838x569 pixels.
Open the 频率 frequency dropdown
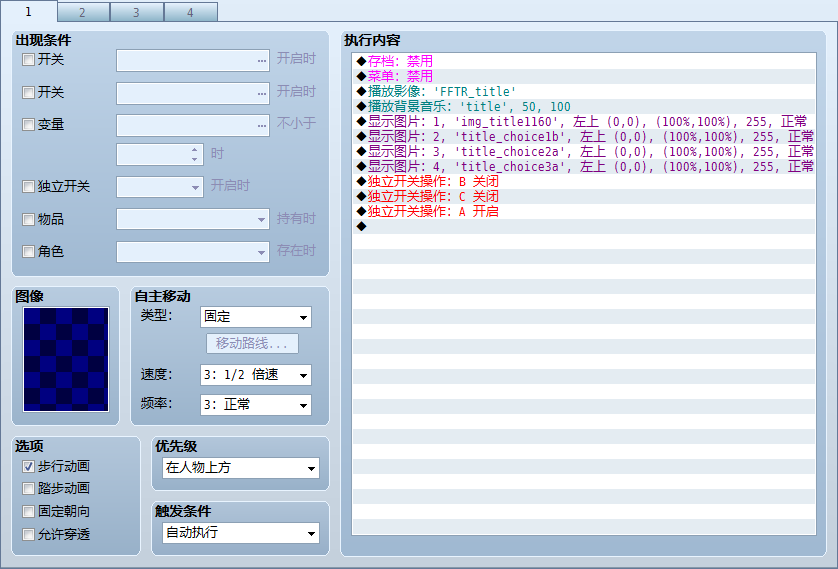(255, 405)
